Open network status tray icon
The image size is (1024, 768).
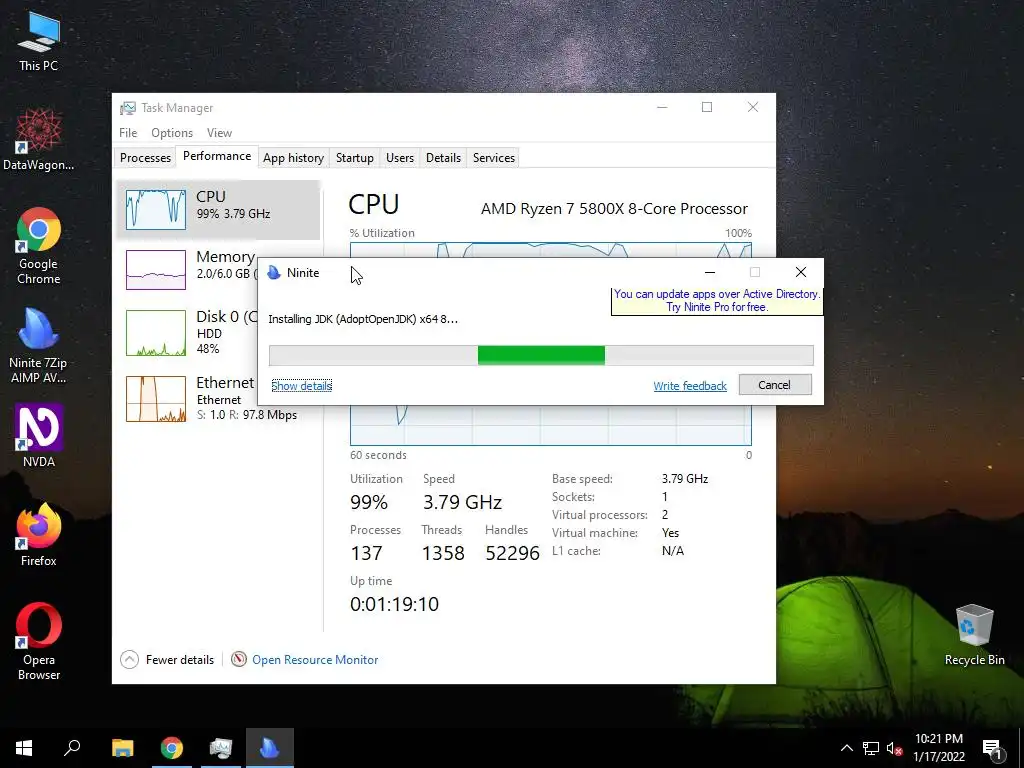pos(871,748)
